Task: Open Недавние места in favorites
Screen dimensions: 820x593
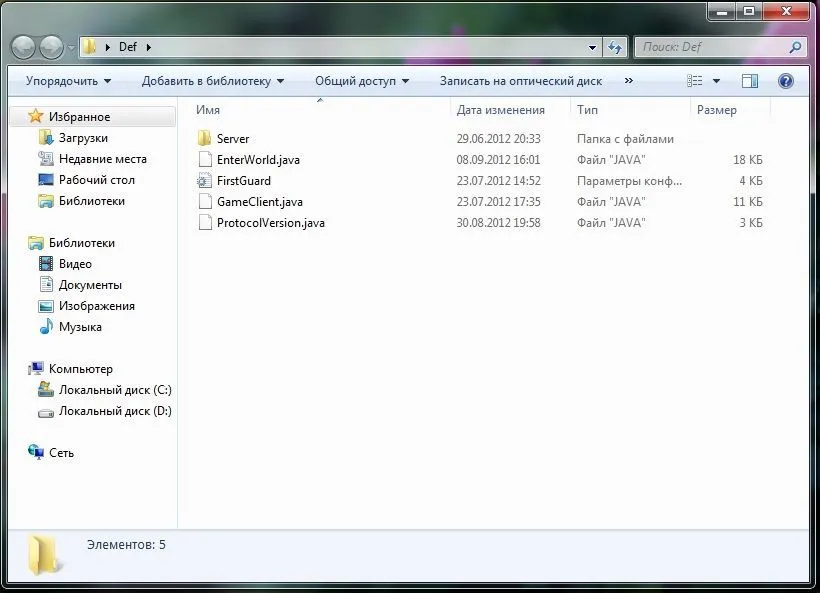Action: (x=102, y=159)
